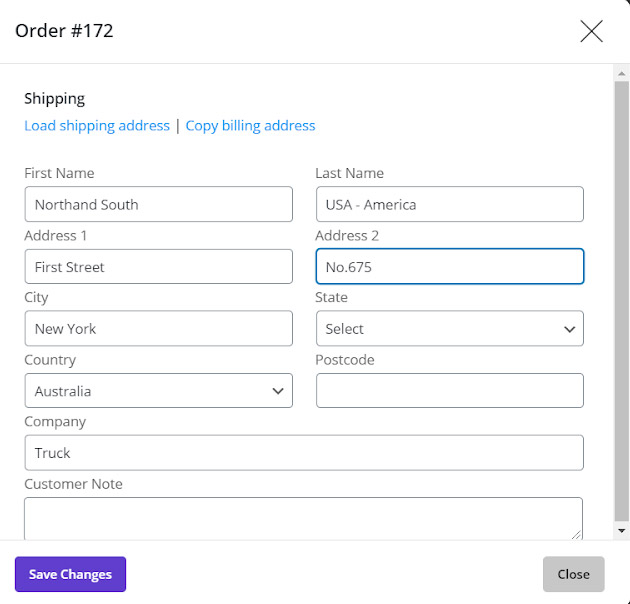The height and width of the screenshot is (604, 630).
Task: Click the gray Close button
Action: pos(573,574)
